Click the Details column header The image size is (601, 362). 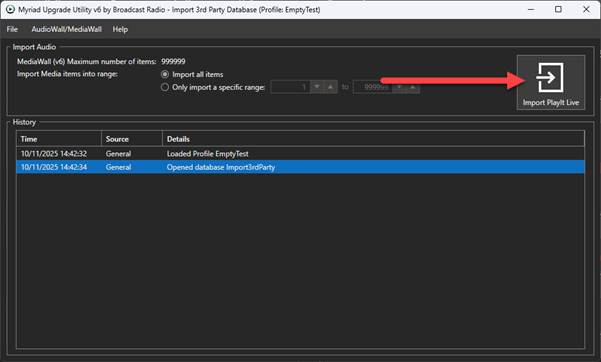click(x=373, y=139)
